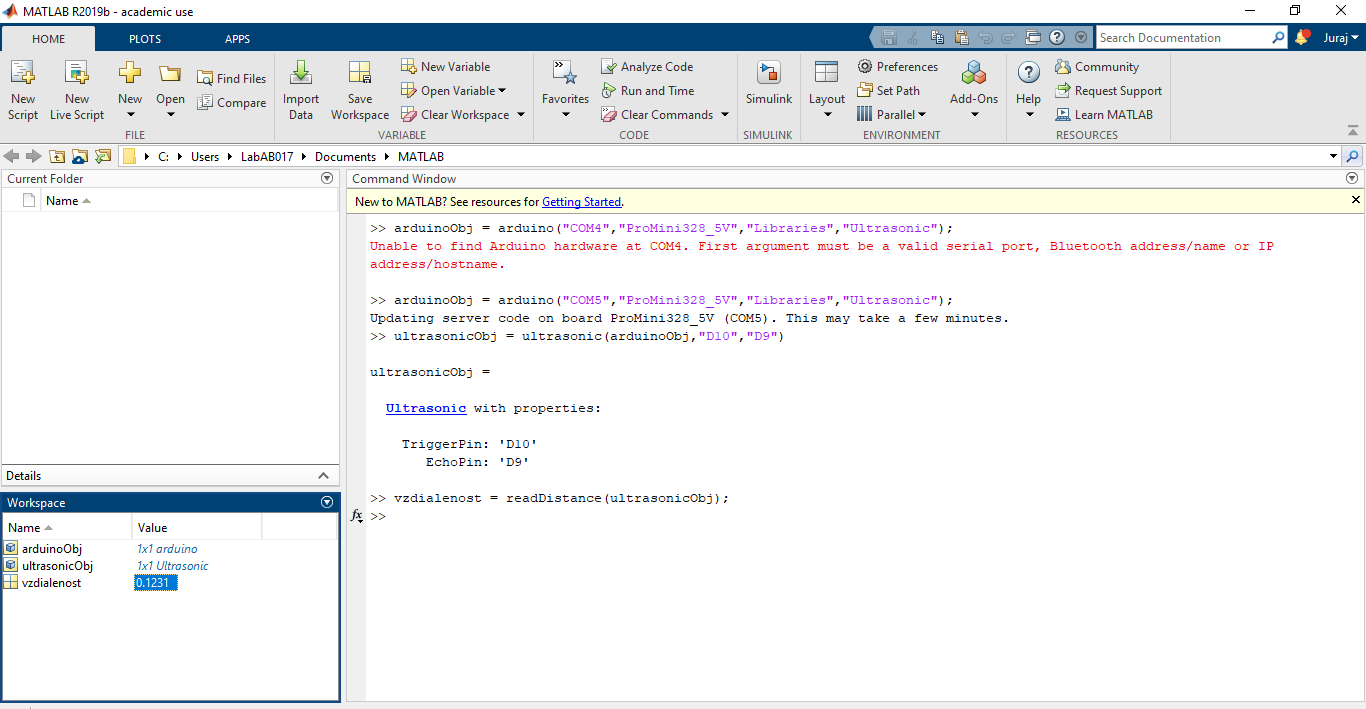Search the current folder with the magnifier
This screenshot has height=709, width=1366.
point(1353,157)
